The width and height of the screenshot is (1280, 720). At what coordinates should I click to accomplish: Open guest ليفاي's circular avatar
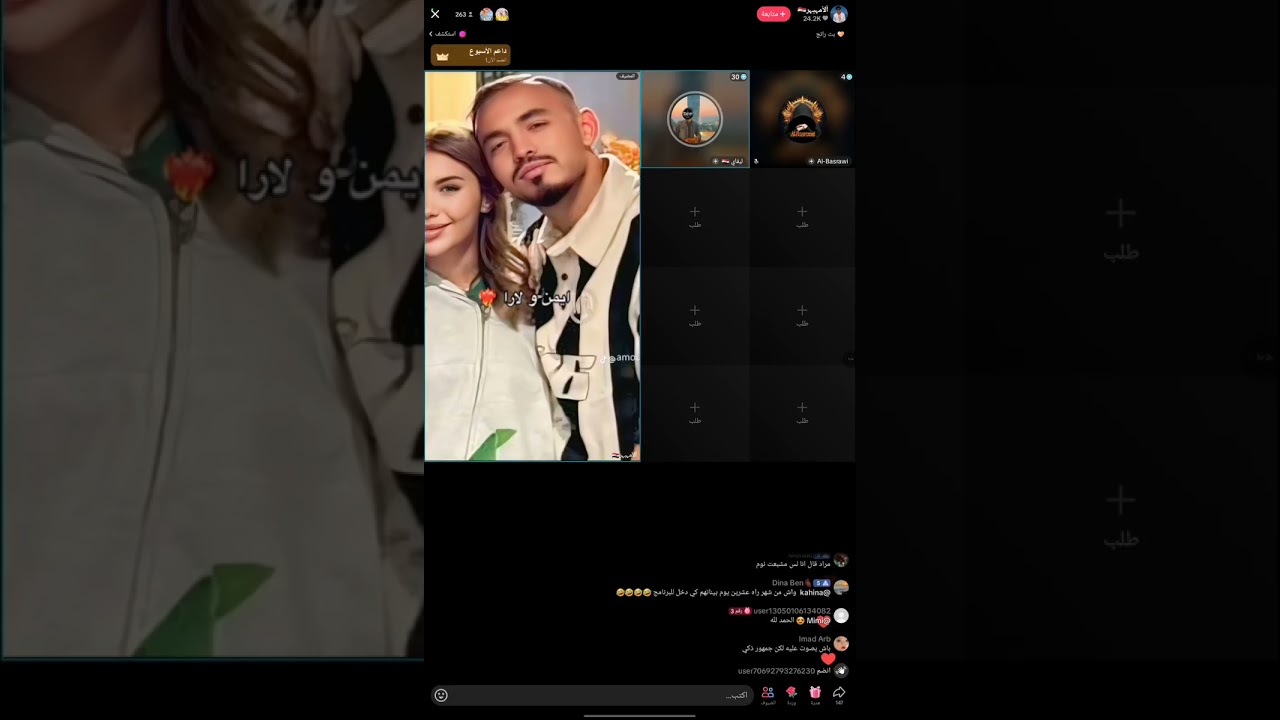pos(694,119)
